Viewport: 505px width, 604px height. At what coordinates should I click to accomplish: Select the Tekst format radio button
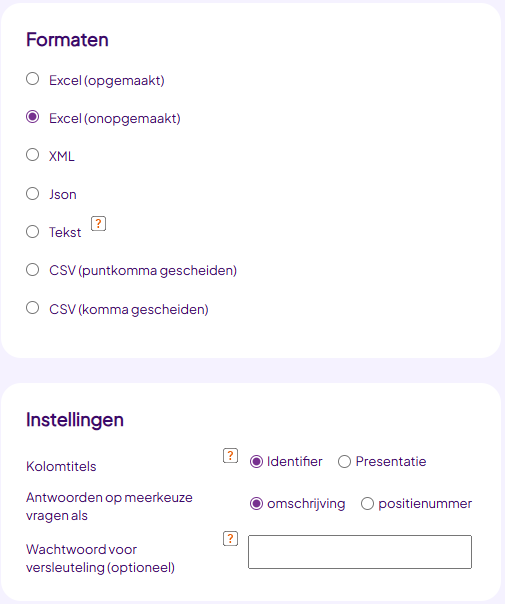[x=32, y=232]
